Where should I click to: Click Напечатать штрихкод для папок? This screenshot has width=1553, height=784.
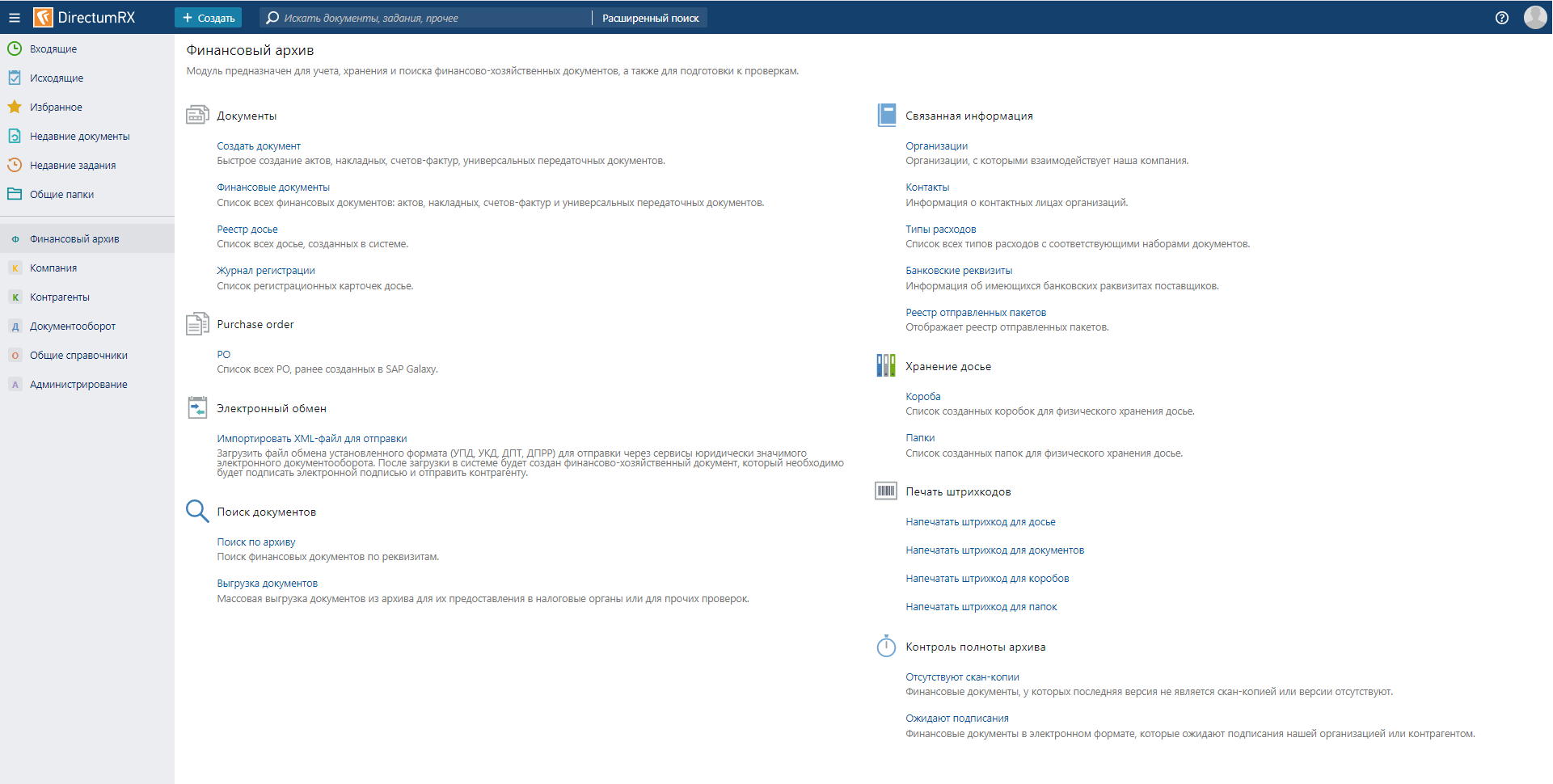pos(981,607)
